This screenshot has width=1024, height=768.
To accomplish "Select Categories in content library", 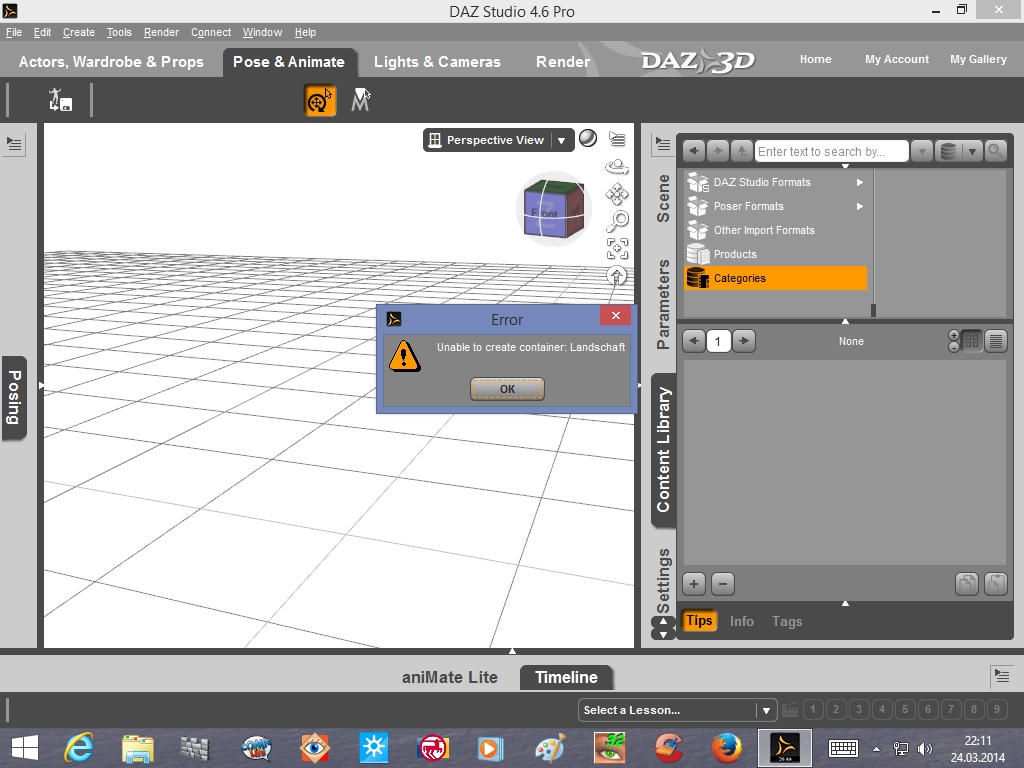I will [x=776, y=278].
